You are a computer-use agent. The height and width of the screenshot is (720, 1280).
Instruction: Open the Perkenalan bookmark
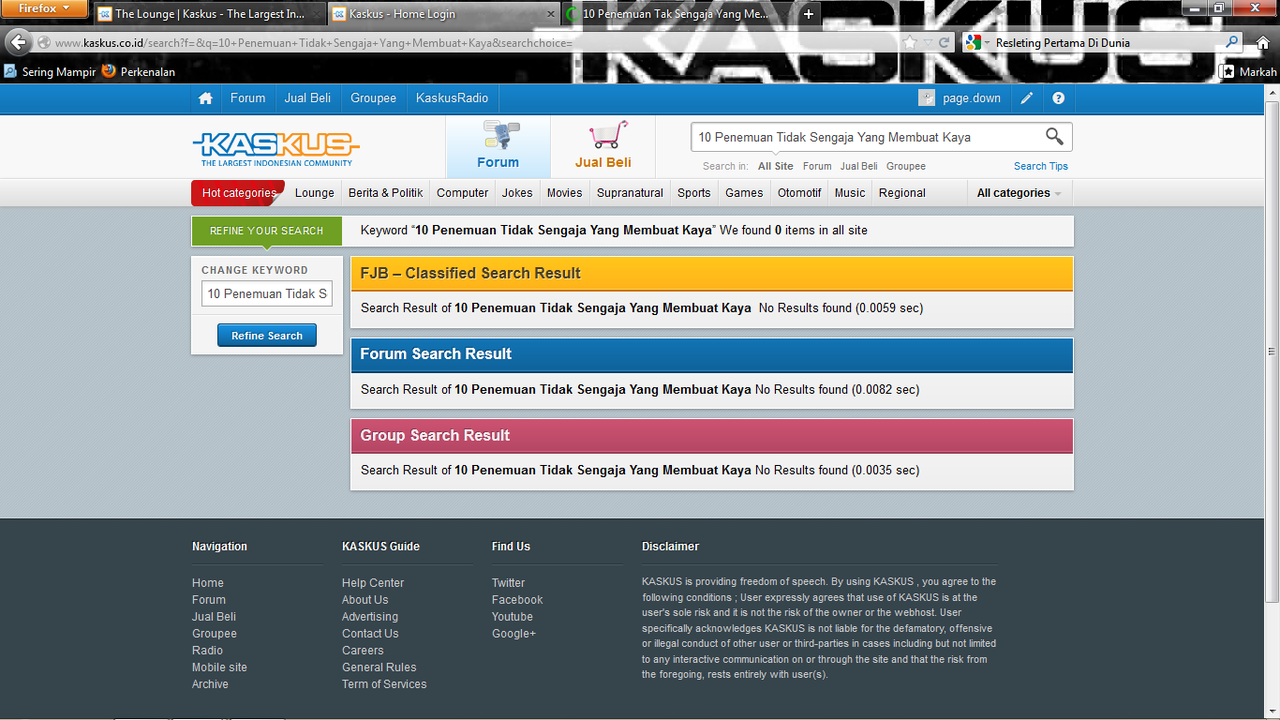pos(138,72)
